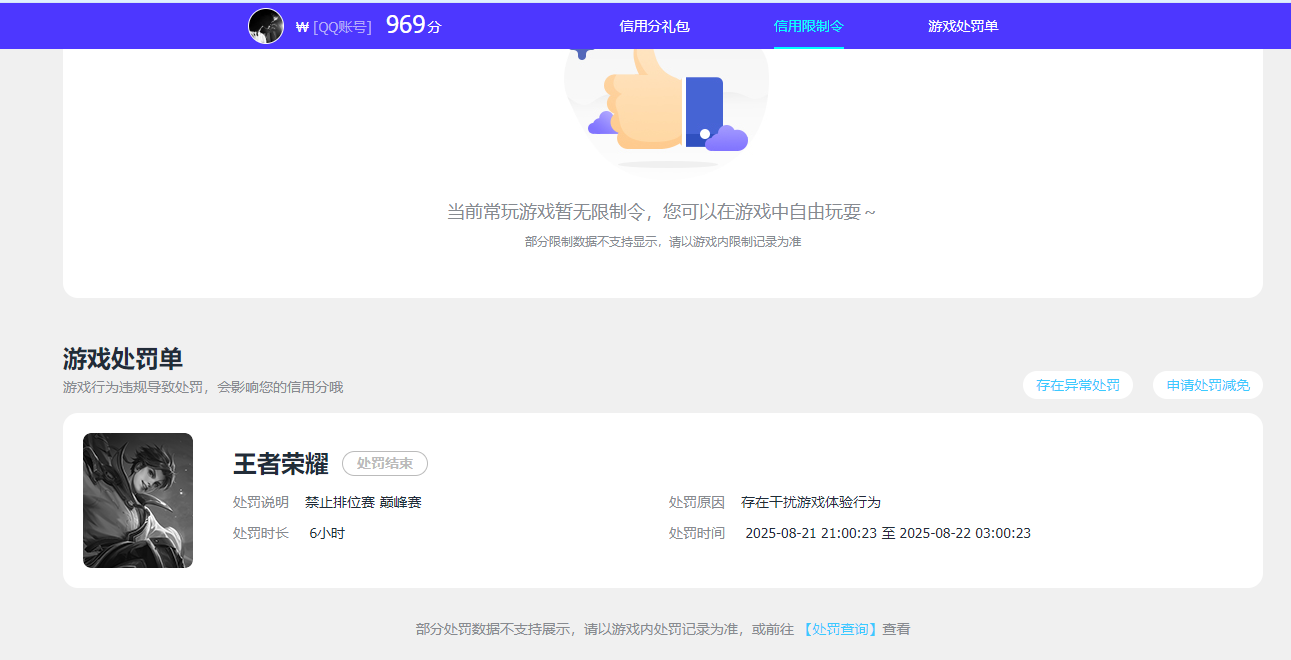1291x660 pixels.
Task: Click the 处罚结束 status badge
Action: (385, 464)
